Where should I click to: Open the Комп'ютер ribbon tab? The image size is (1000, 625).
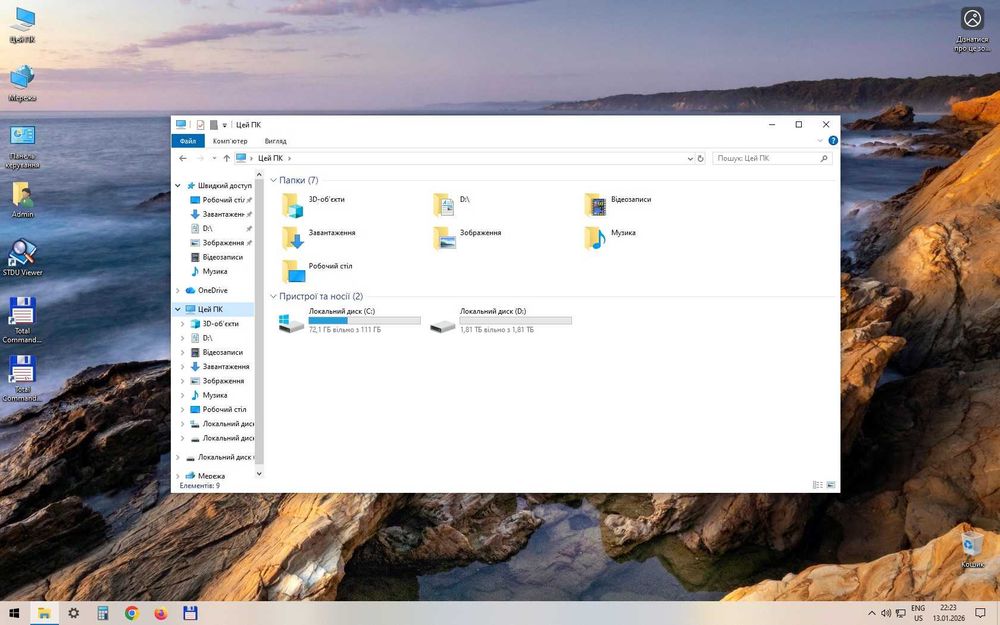click(x=230, y=141)
